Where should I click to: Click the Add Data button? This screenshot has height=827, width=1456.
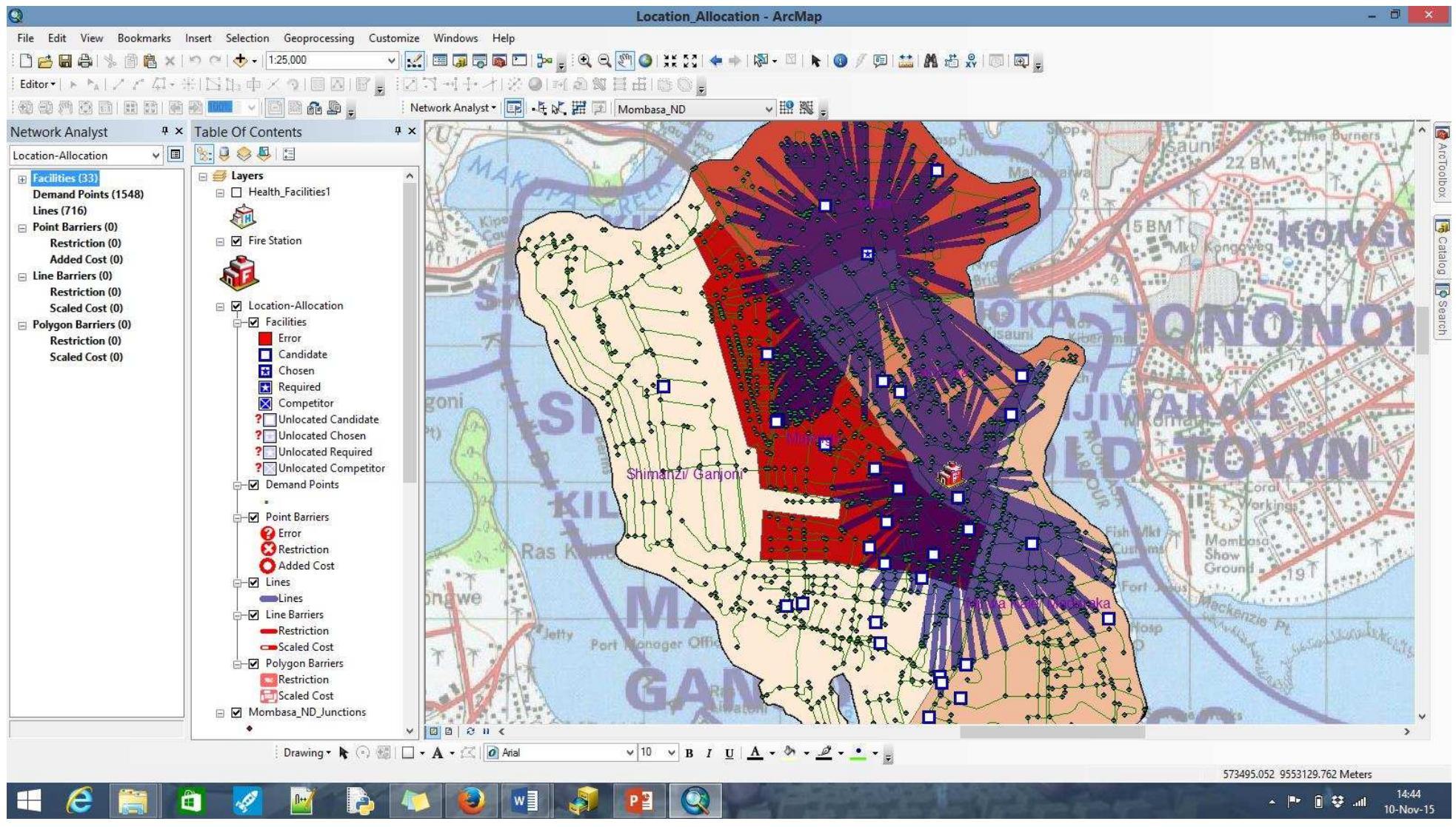tap(241, 61)
